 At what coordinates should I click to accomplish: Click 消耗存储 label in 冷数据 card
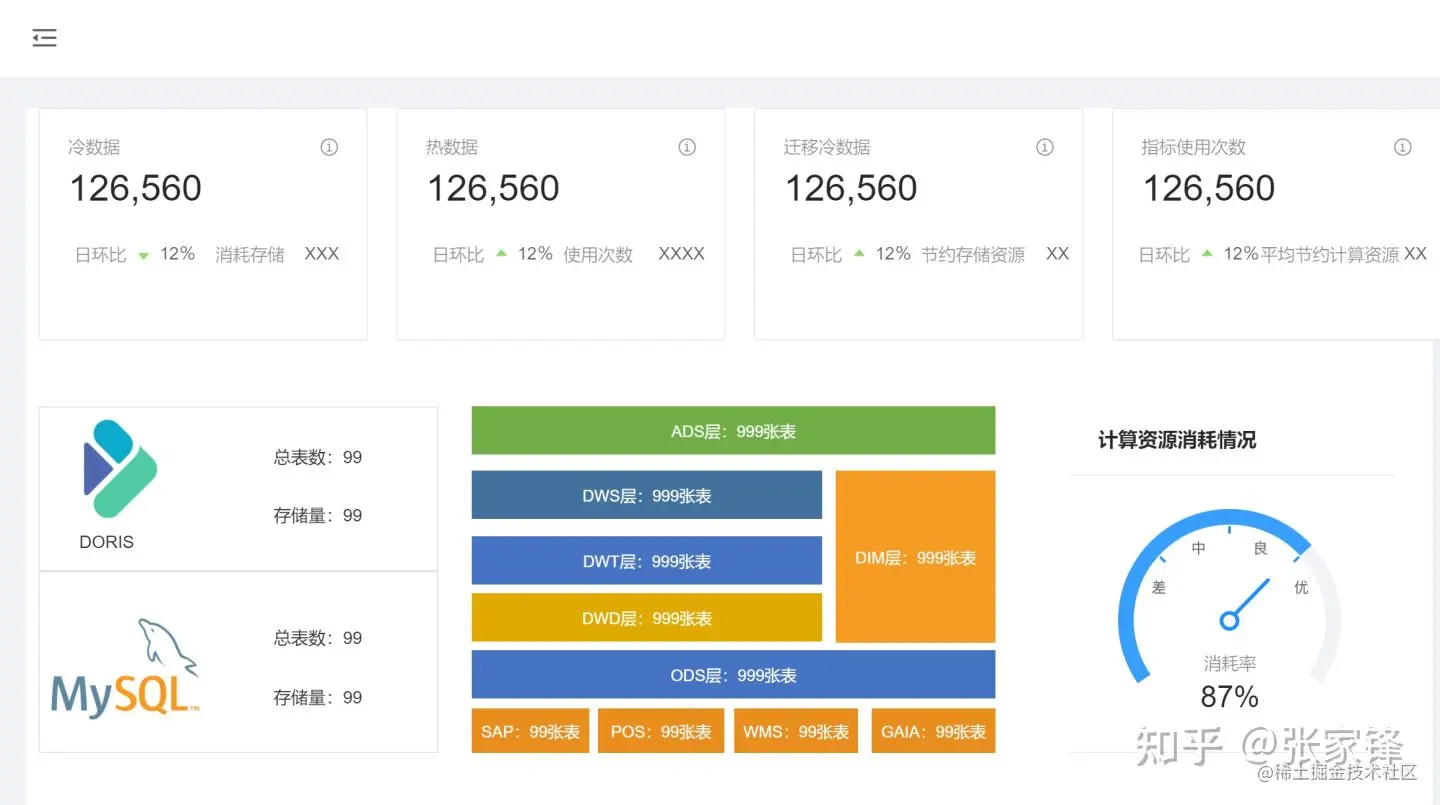pyautogui.click(x=250, y=255)
